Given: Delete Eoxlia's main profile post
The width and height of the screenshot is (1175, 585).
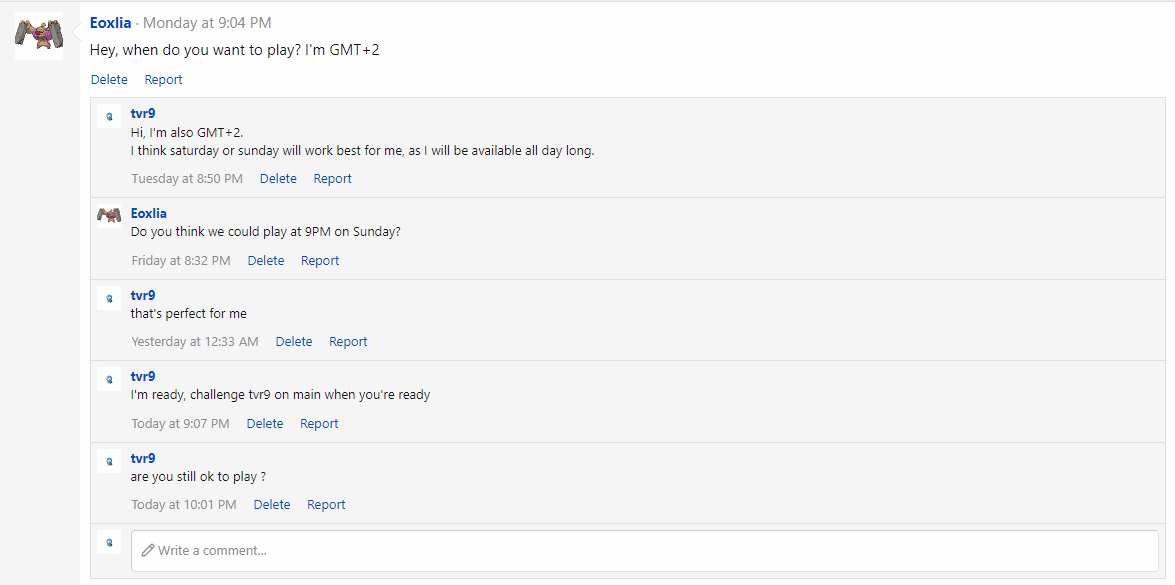Looking at the screenshot, I should point(109,79).
